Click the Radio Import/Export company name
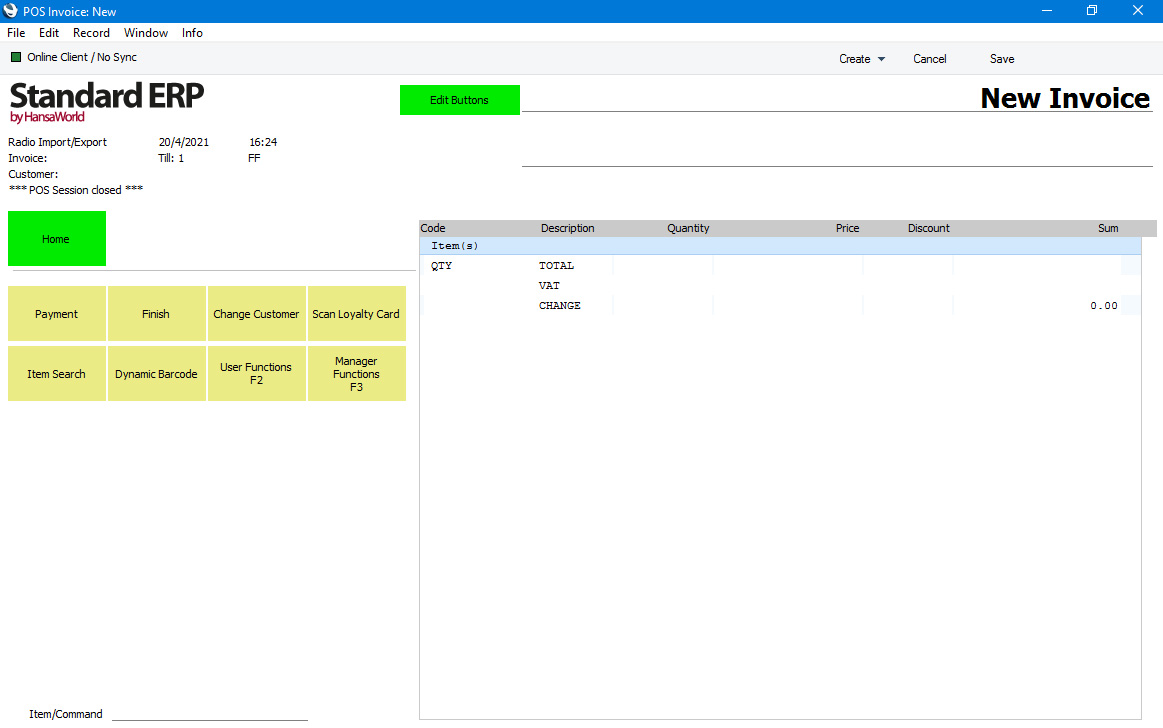 pyautogui.click(x=58, y=142)
